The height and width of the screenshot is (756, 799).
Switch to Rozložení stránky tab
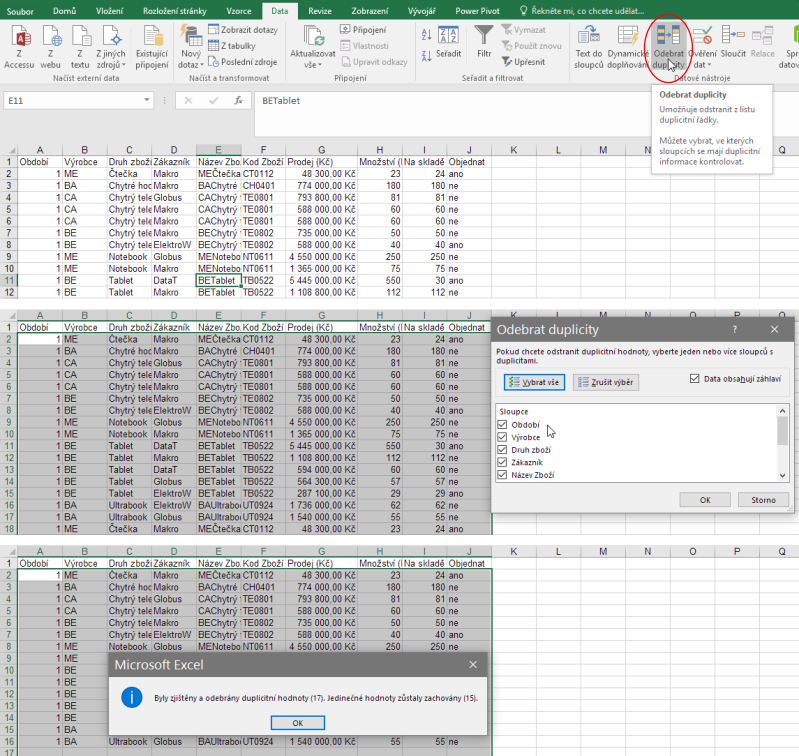pos(175,11)
